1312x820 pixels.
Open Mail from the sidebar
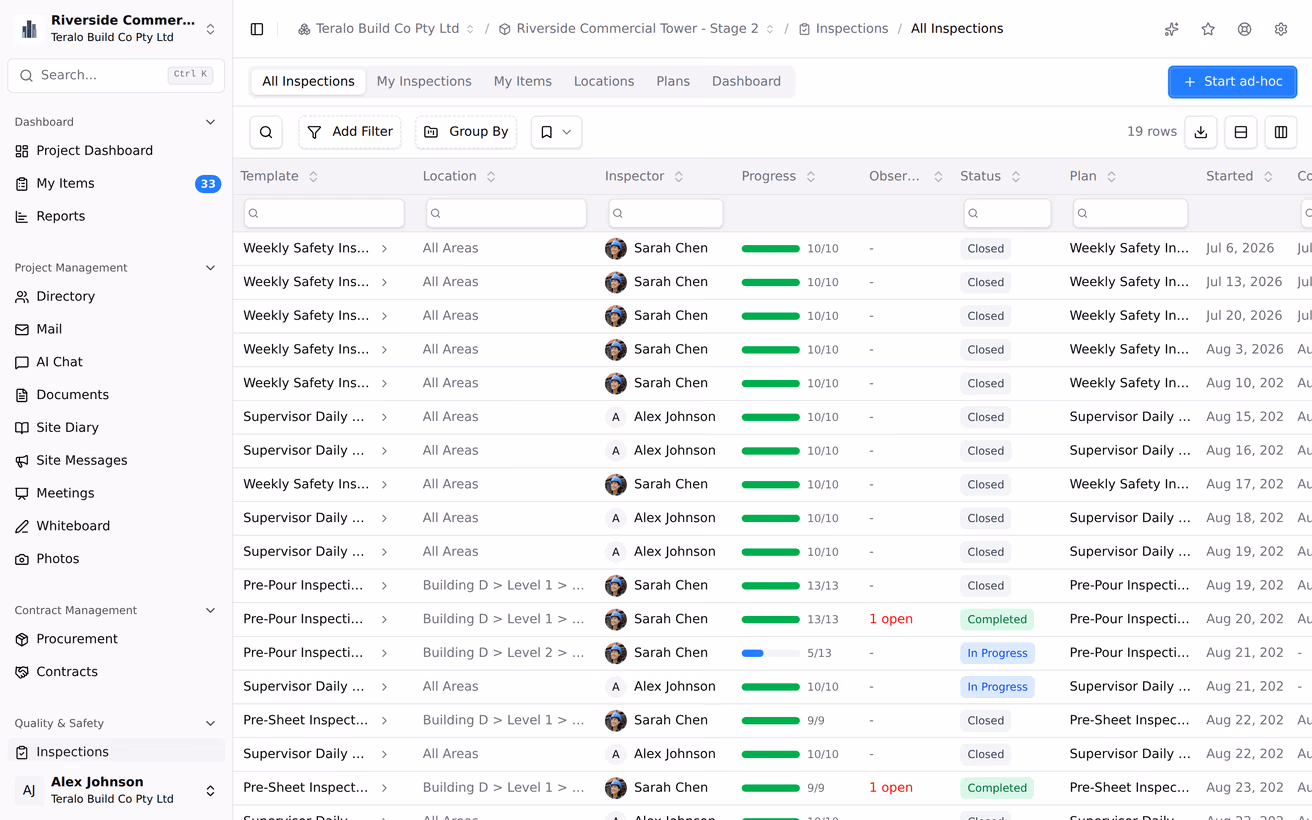116,329
